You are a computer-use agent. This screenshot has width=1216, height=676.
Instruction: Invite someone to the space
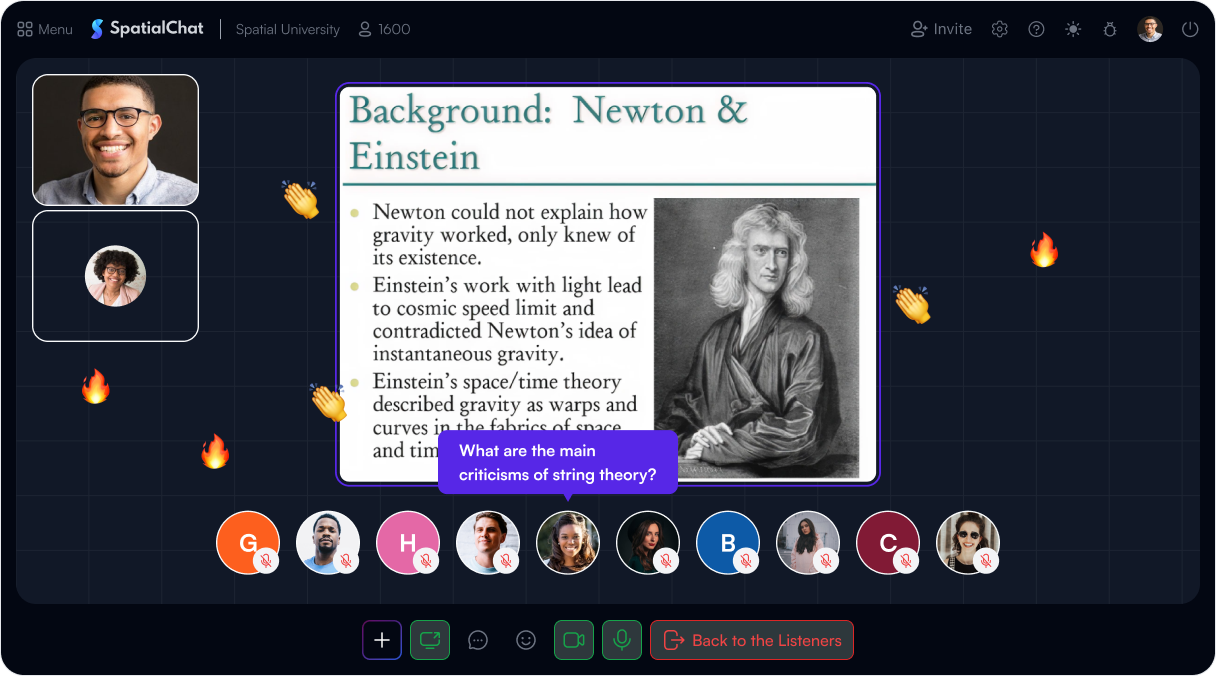(x=940, y=29)
